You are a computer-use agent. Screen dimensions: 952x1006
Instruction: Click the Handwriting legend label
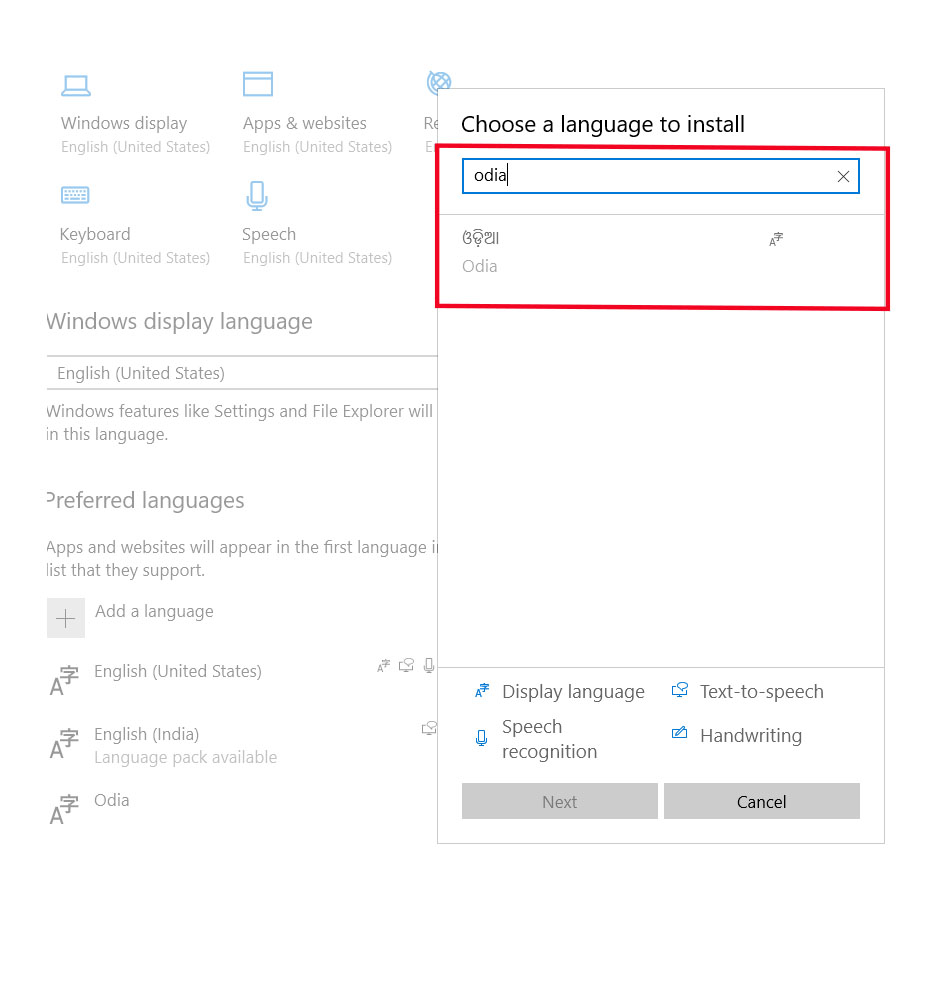pyautogui.click(x=751, y=736)
